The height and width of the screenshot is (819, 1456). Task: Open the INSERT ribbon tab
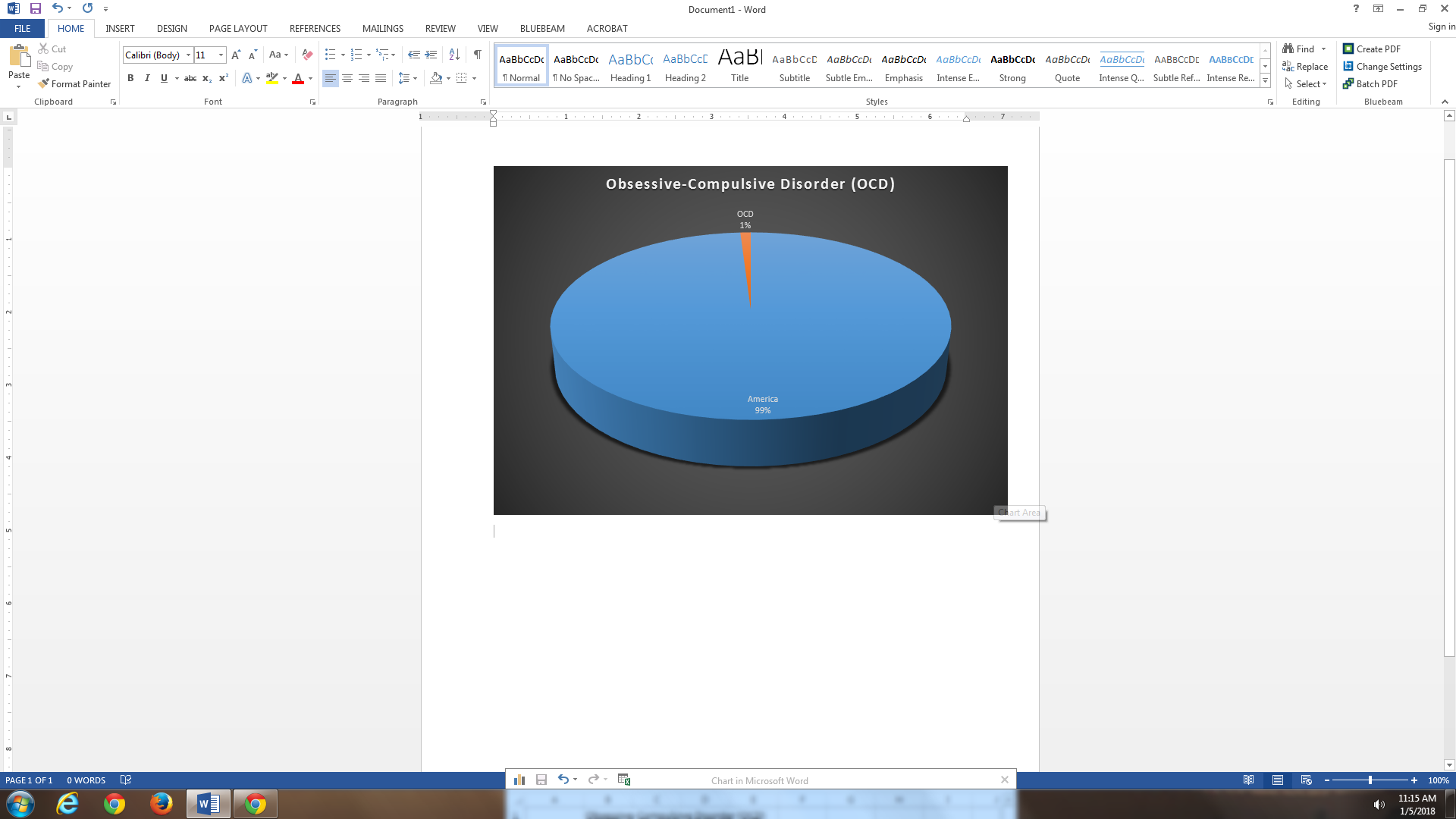[120, 28]
